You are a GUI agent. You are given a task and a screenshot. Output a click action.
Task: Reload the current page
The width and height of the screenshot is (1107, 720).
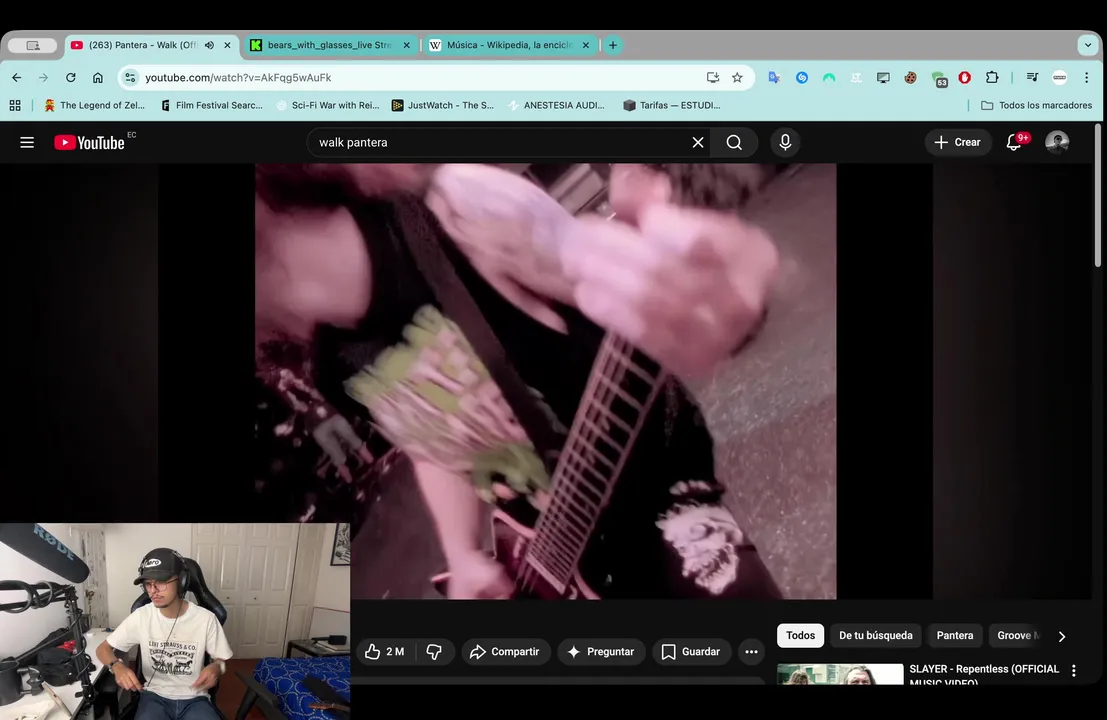[71, 78]
